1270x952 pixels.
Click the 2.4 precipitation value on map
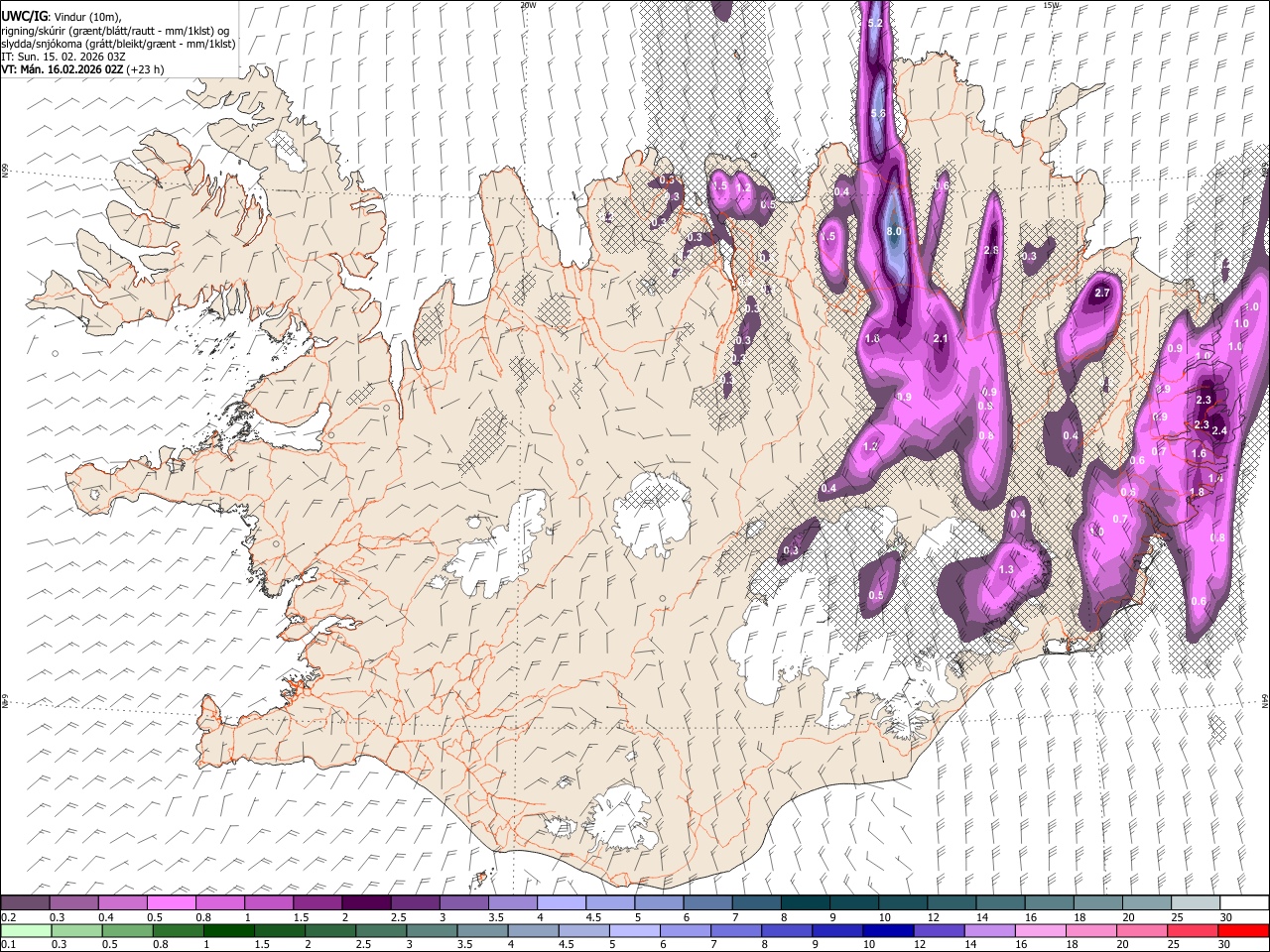1220,430
